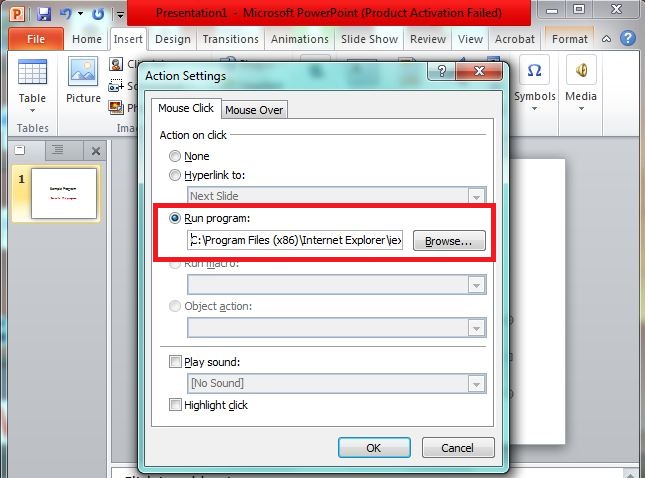Open the Customize Quick Access Toolbar dropdown
The height and width of the screenshot is (478, 645).
(120, 15)
